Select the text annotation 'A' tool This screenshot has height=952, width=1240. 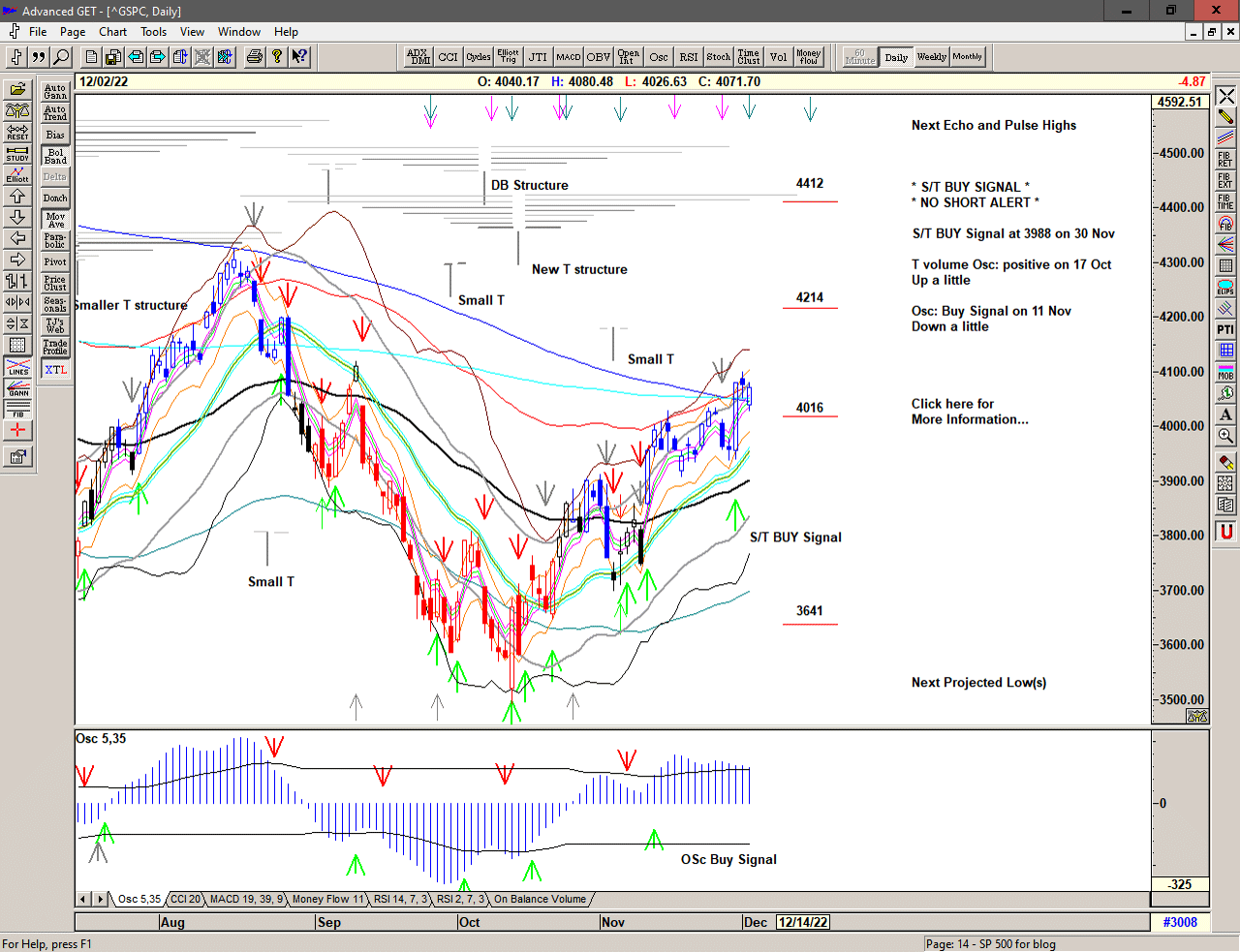(1225, 415)
